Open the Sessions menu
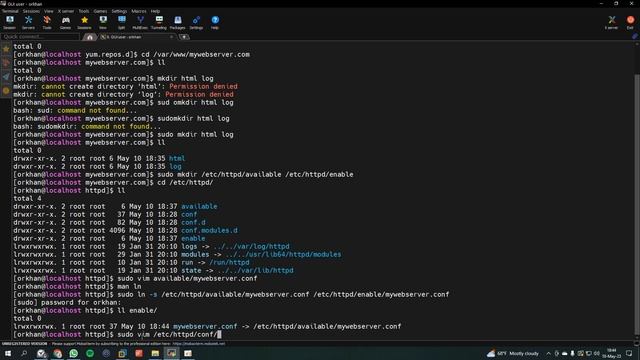The width and height of the screenshot is (640, 360). (x=31, y=11)
